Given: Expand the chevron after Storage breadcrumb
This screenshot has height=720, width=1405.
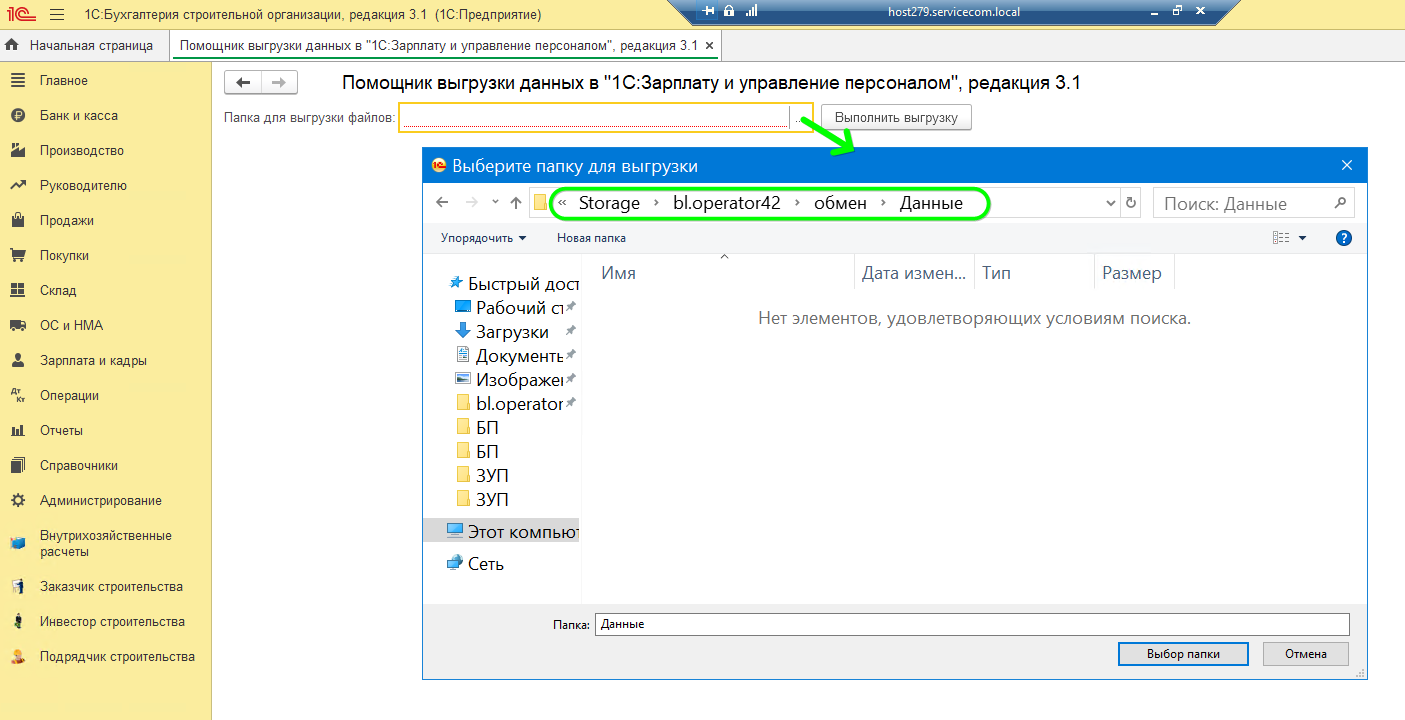Looking at the screenshot, I should point(657,203).
